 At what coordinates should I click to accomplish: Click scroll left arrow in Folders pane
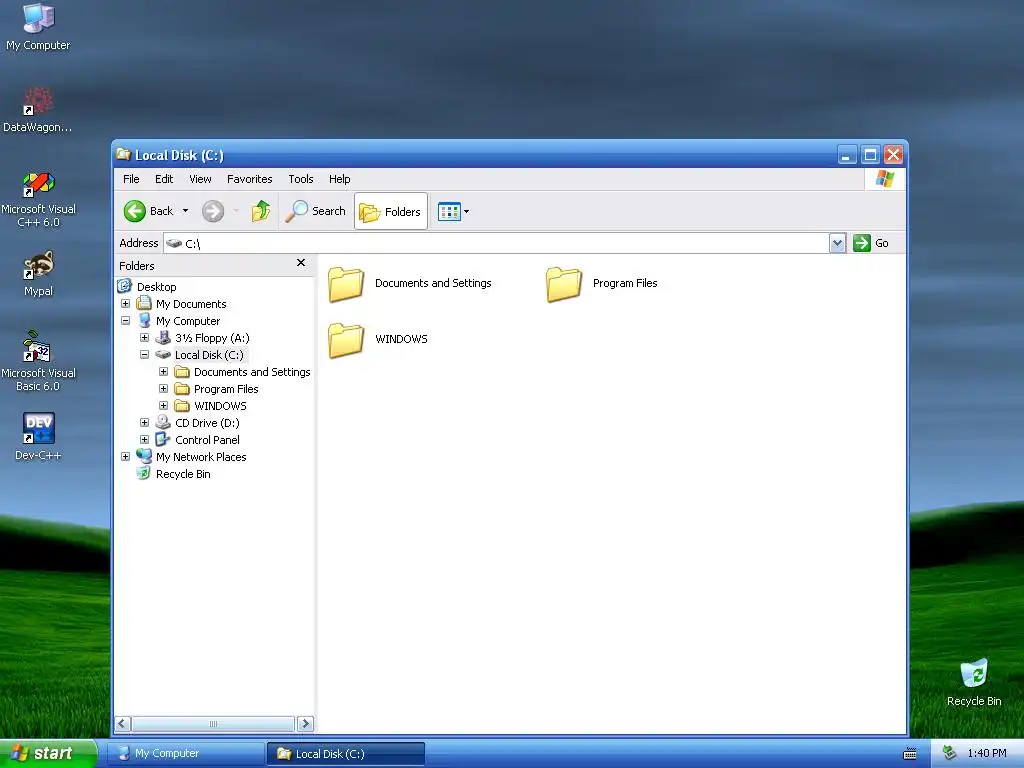(x=123, y=724)
